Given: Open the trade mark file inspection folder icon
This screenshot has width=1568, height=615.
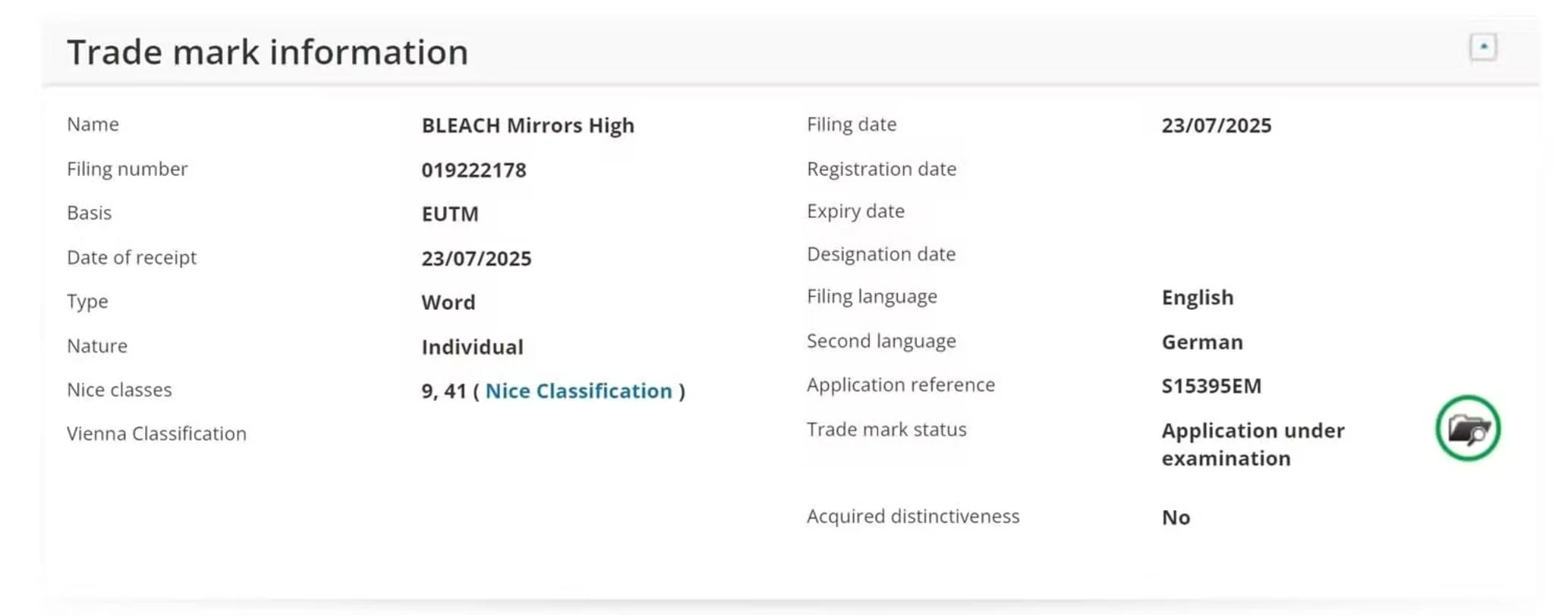Looking at the screenshot, I should (1468, 429).
